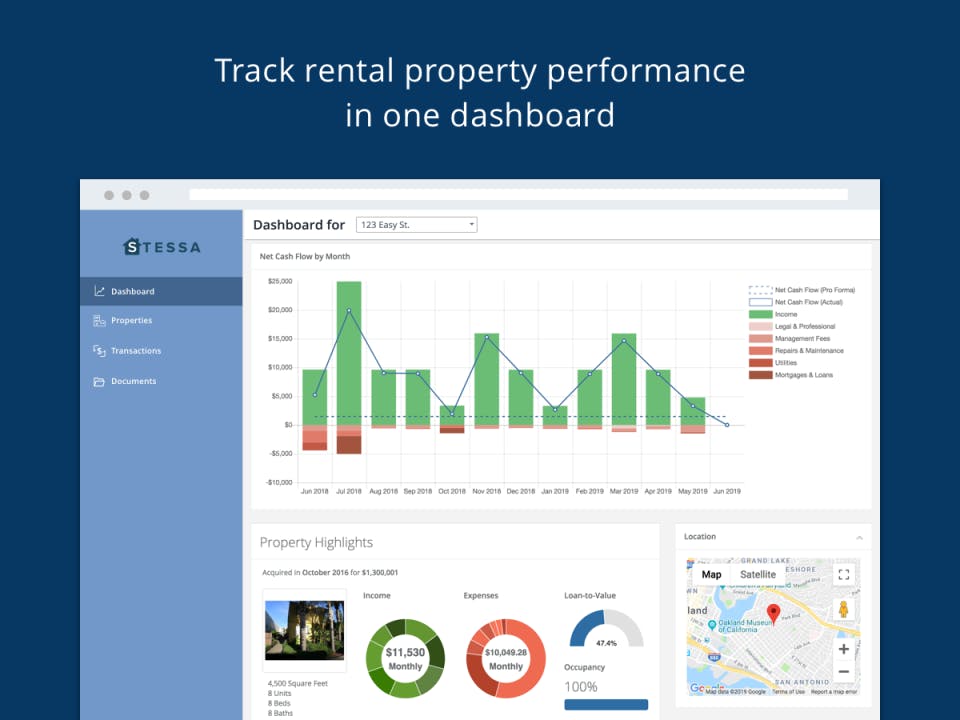The width and height of the screenshot is (960, 720).
Task: Click the Transactions dollar icon
Action: (99, 350)
